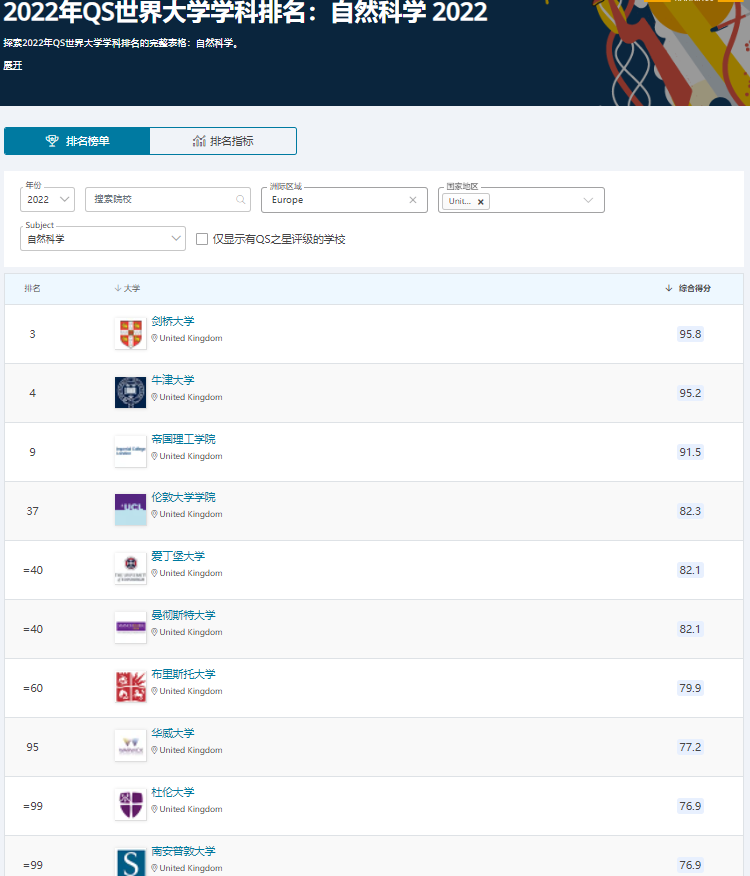Enable only QS Stars rated schools checkbox
Screen dimensions: 750x876
[202, 239]
